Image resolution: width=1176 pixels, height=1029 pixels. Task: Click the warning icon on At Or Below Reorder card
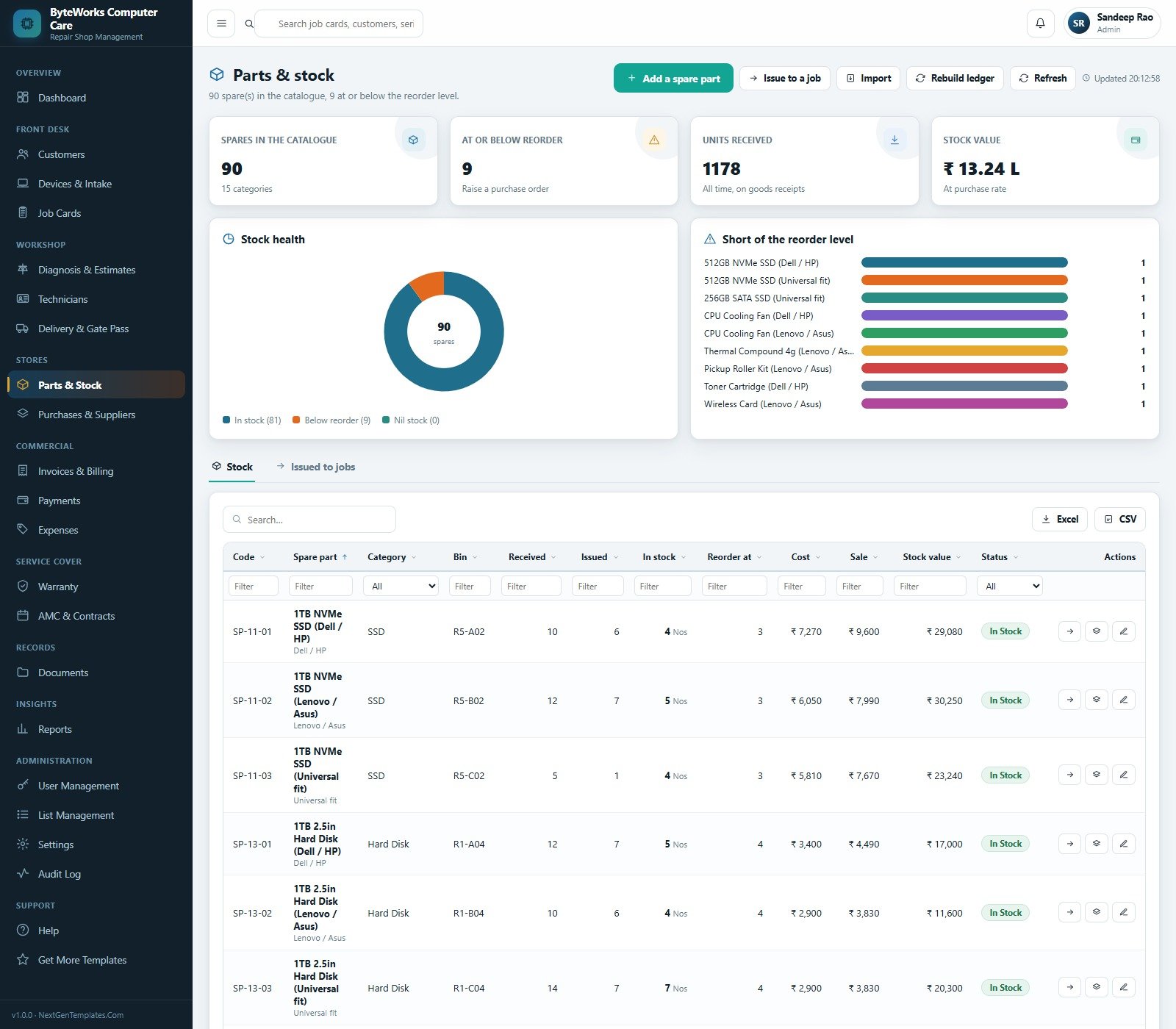click(x=653, y=140)
